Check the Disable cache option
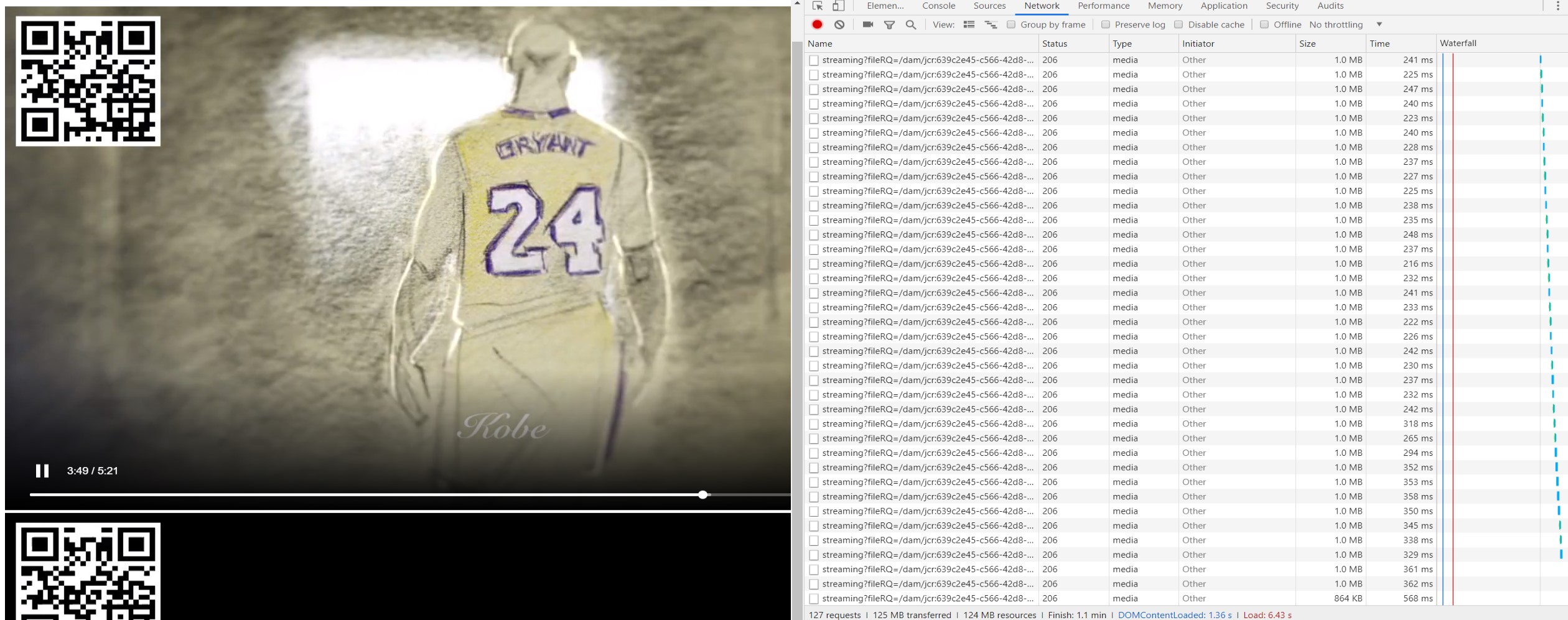 point(1178,24)
